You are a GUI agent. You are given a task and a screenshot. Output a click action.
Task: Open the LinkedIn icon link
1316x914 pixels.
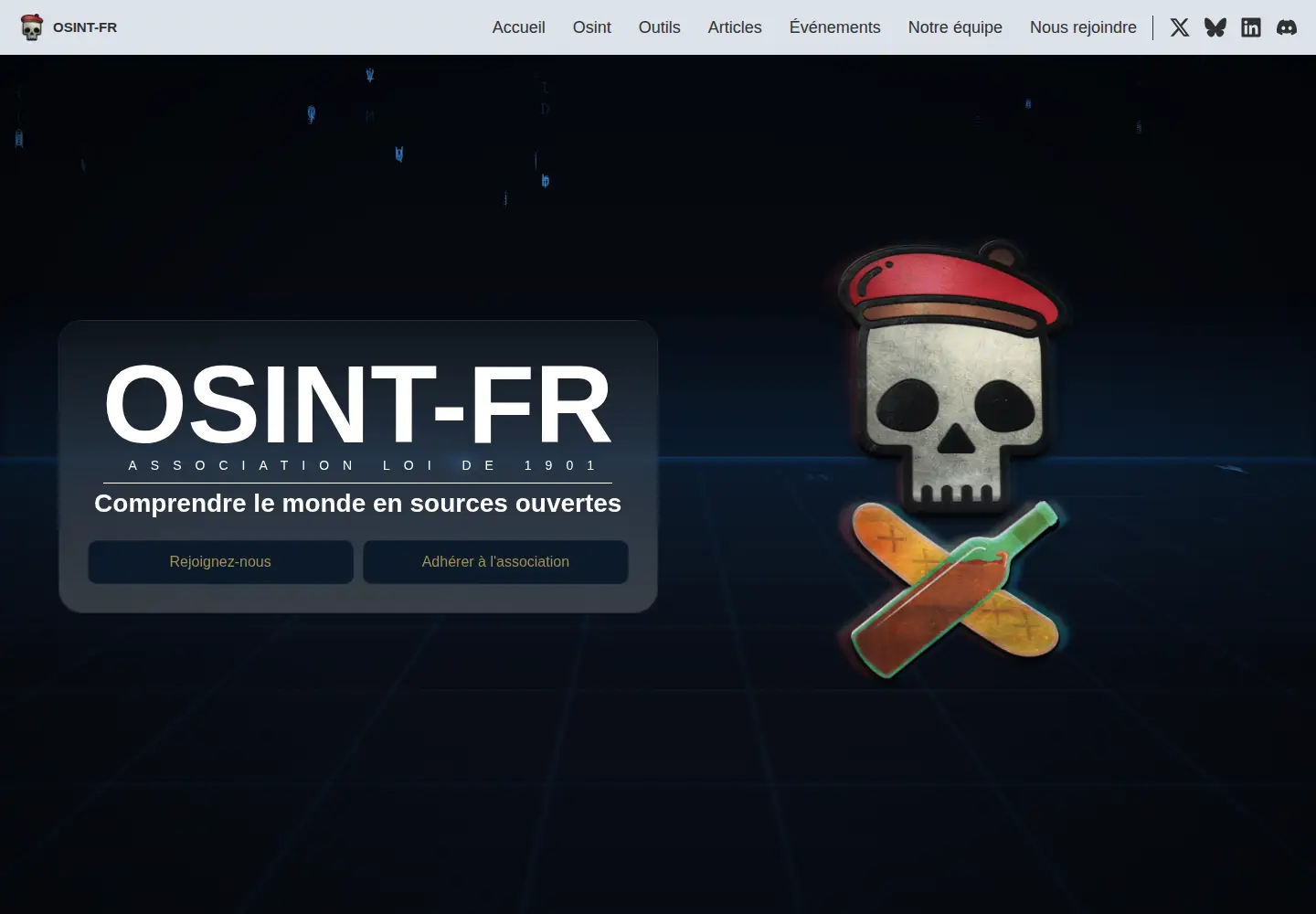(1251, 27)
